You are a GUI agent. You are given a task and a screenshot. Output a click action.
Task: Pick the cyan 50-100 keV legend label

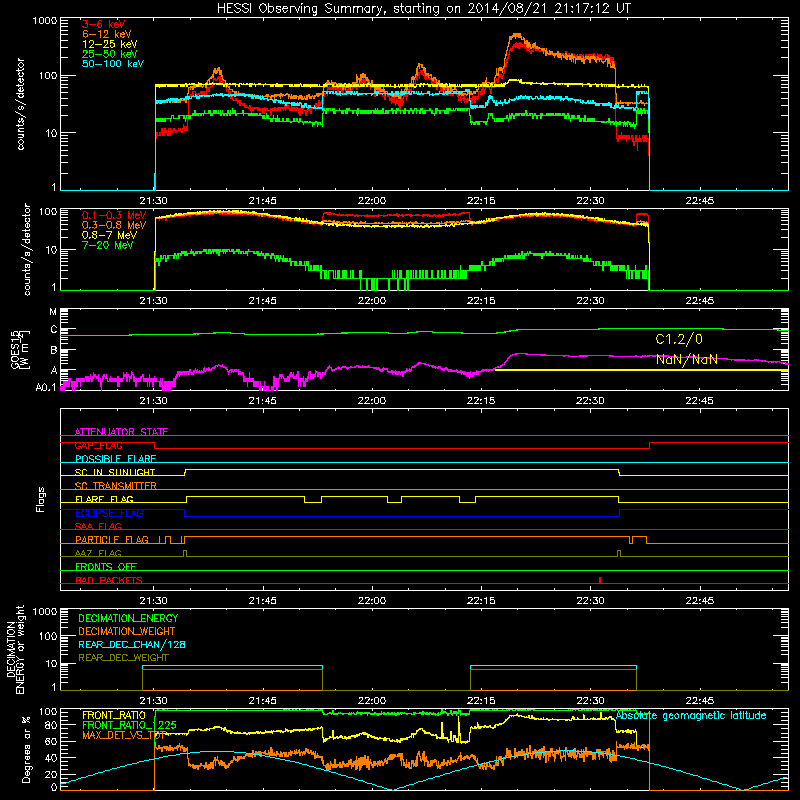(113, 64)
